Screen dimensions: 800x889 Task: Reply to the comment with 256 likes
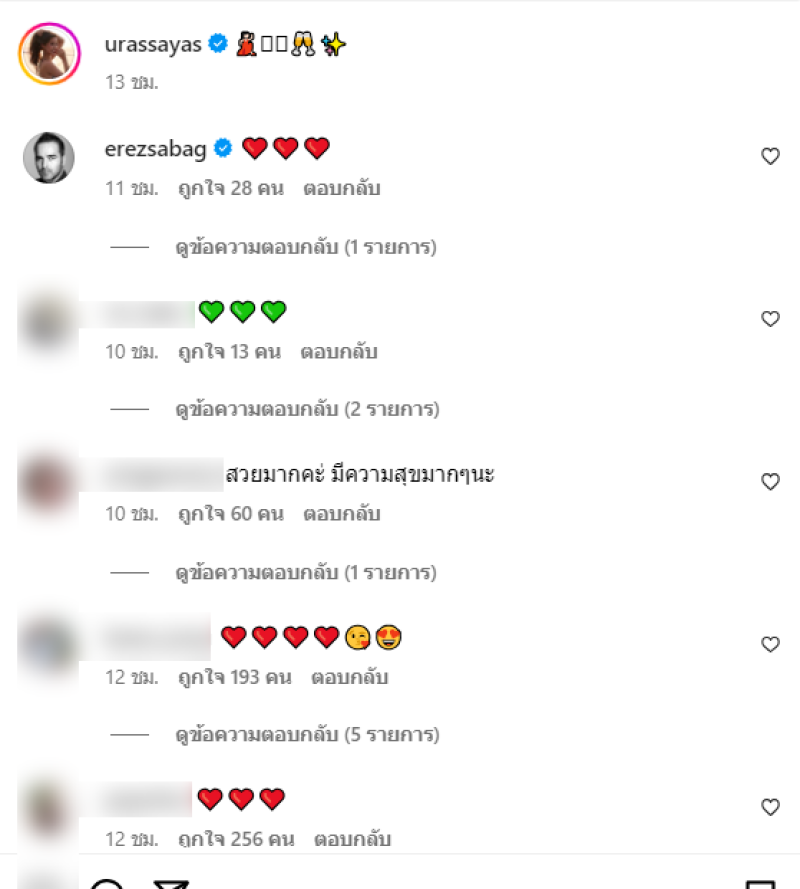(352, 839)
